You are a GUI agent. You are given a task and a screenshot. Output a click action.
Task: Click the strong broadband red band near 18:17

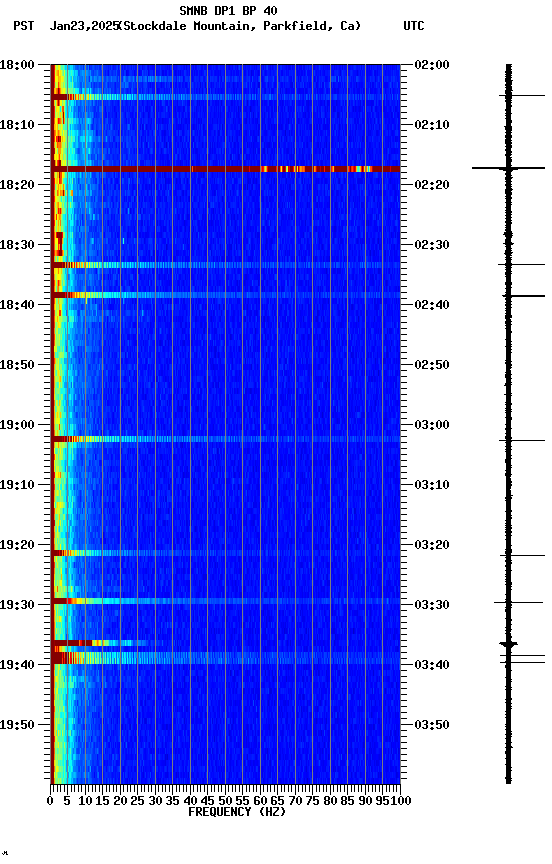pos(225,169)
